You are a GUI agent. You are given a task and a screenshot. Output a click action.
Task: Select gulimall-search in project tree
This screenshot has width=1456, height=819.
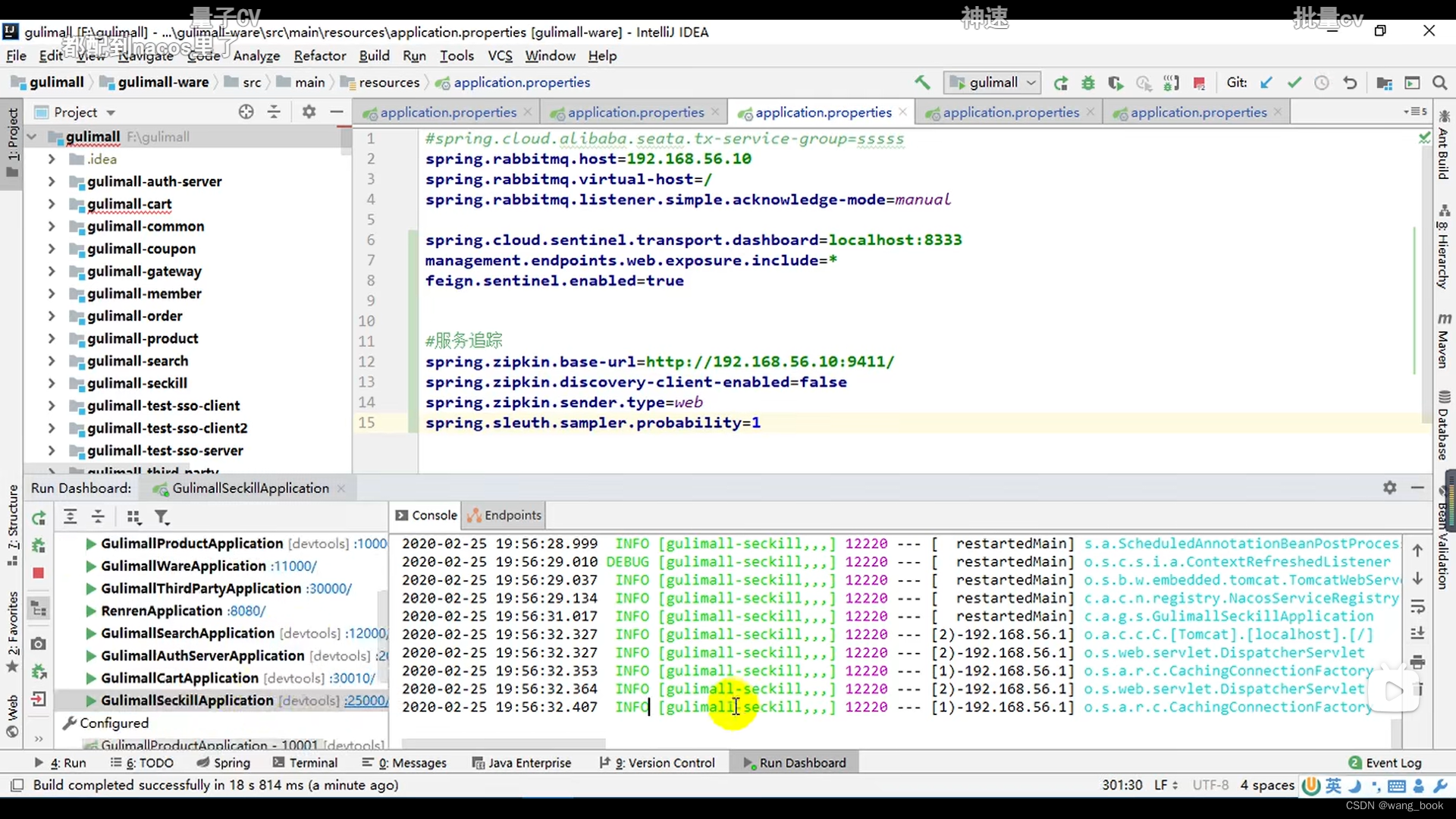coord(137,361)
